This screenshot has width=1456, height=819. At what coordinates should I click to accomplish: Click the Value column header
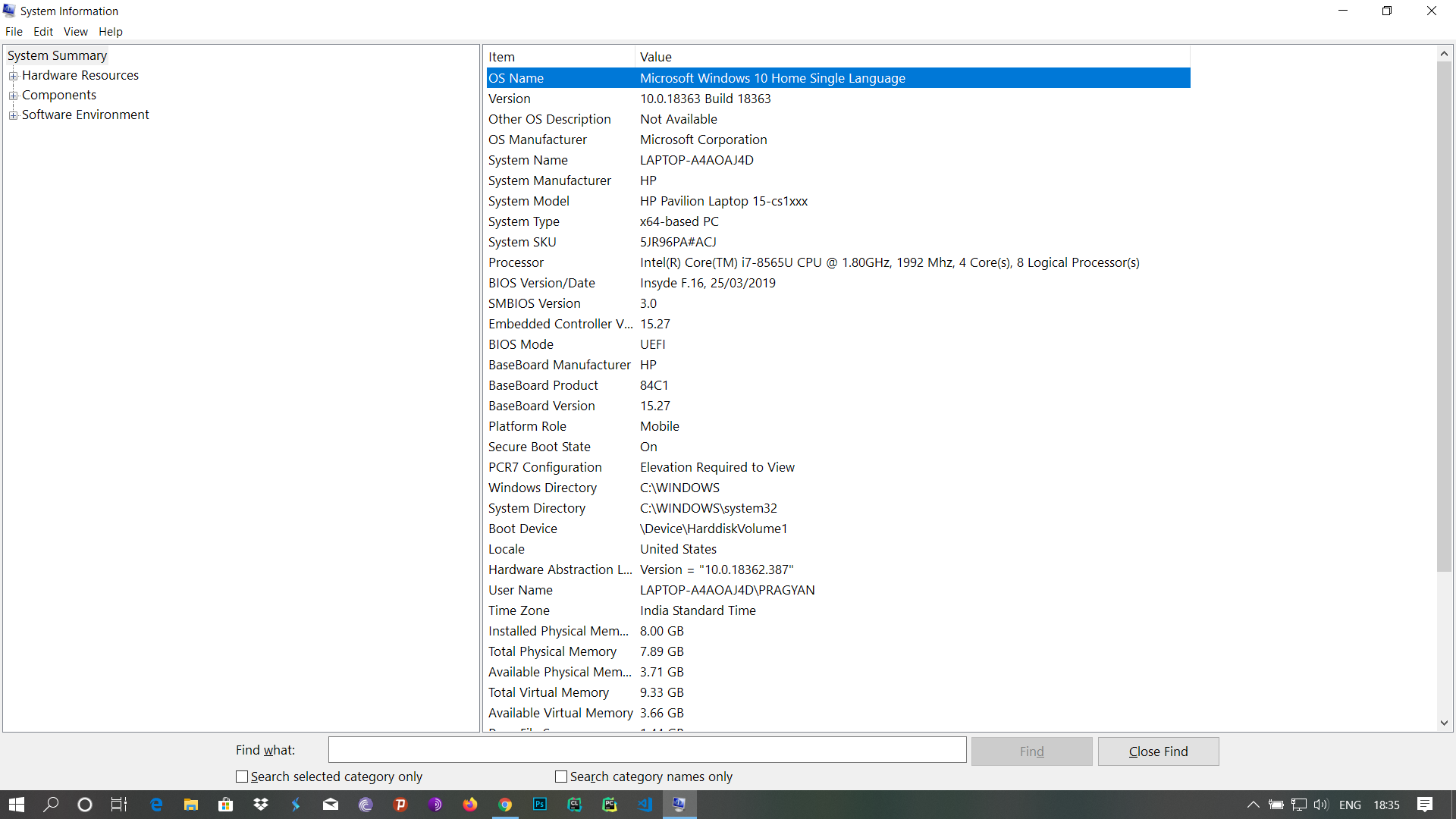pos(912,57)
